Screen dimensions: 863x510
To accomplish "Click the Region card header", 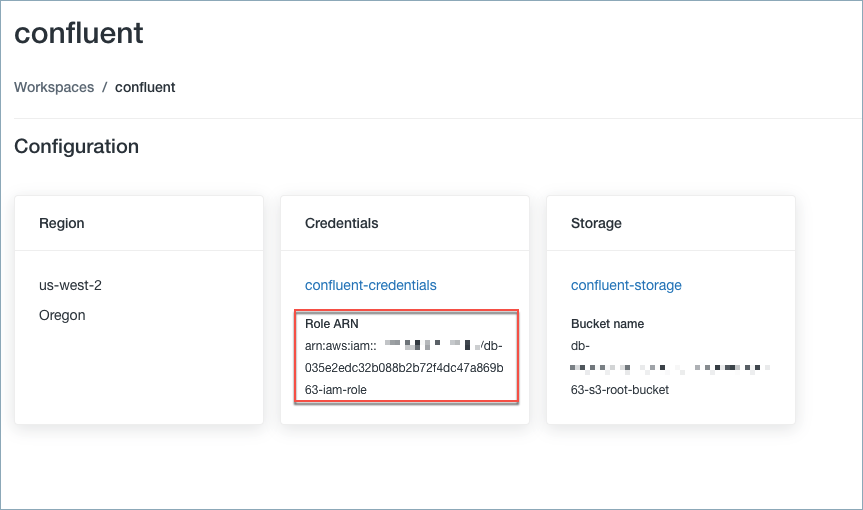I will (x=61, y=223).
